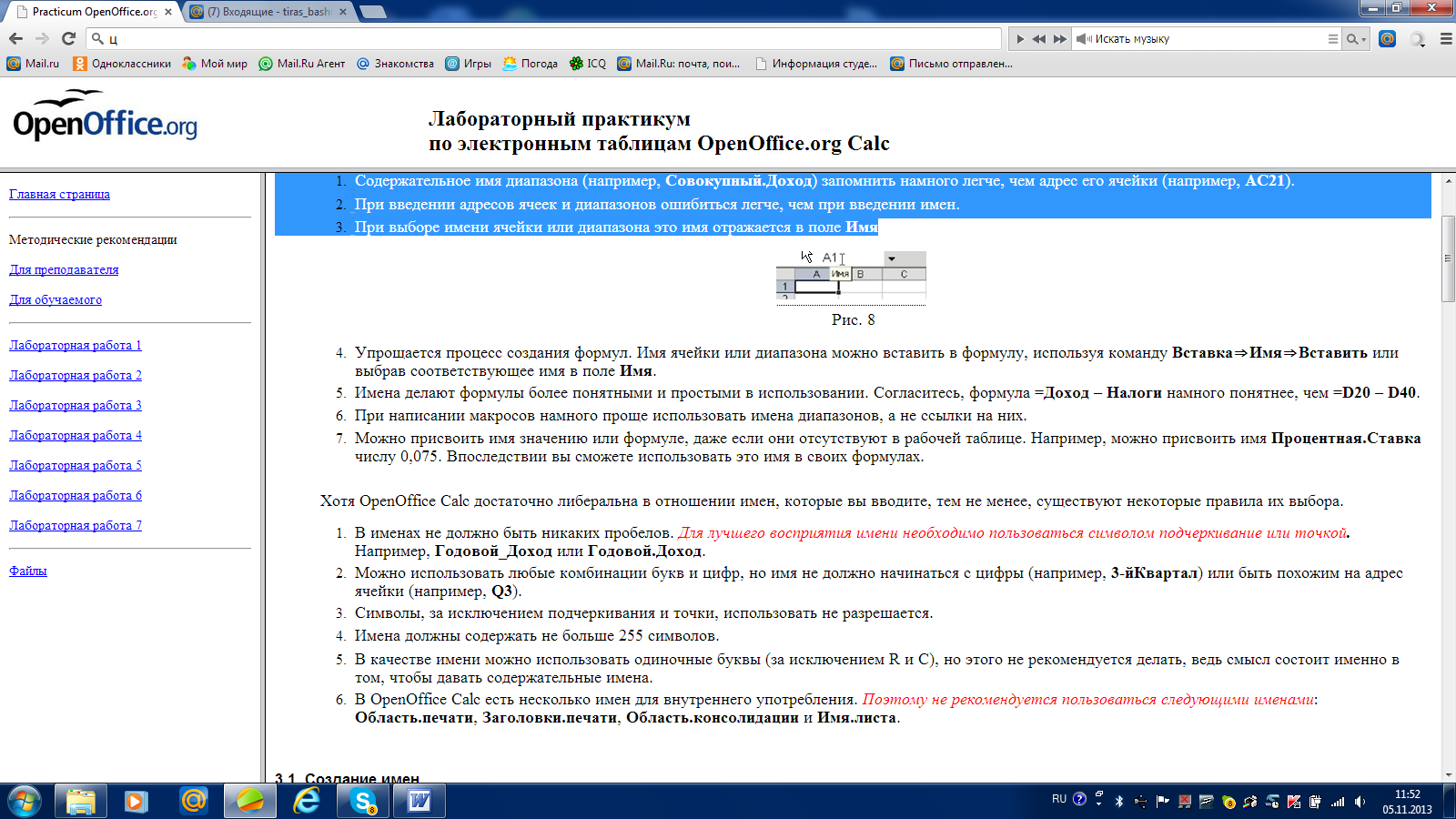Open the 'Для обучаемого' link
Viewport: 1456px width, 819px height.
tap(56, 299)
